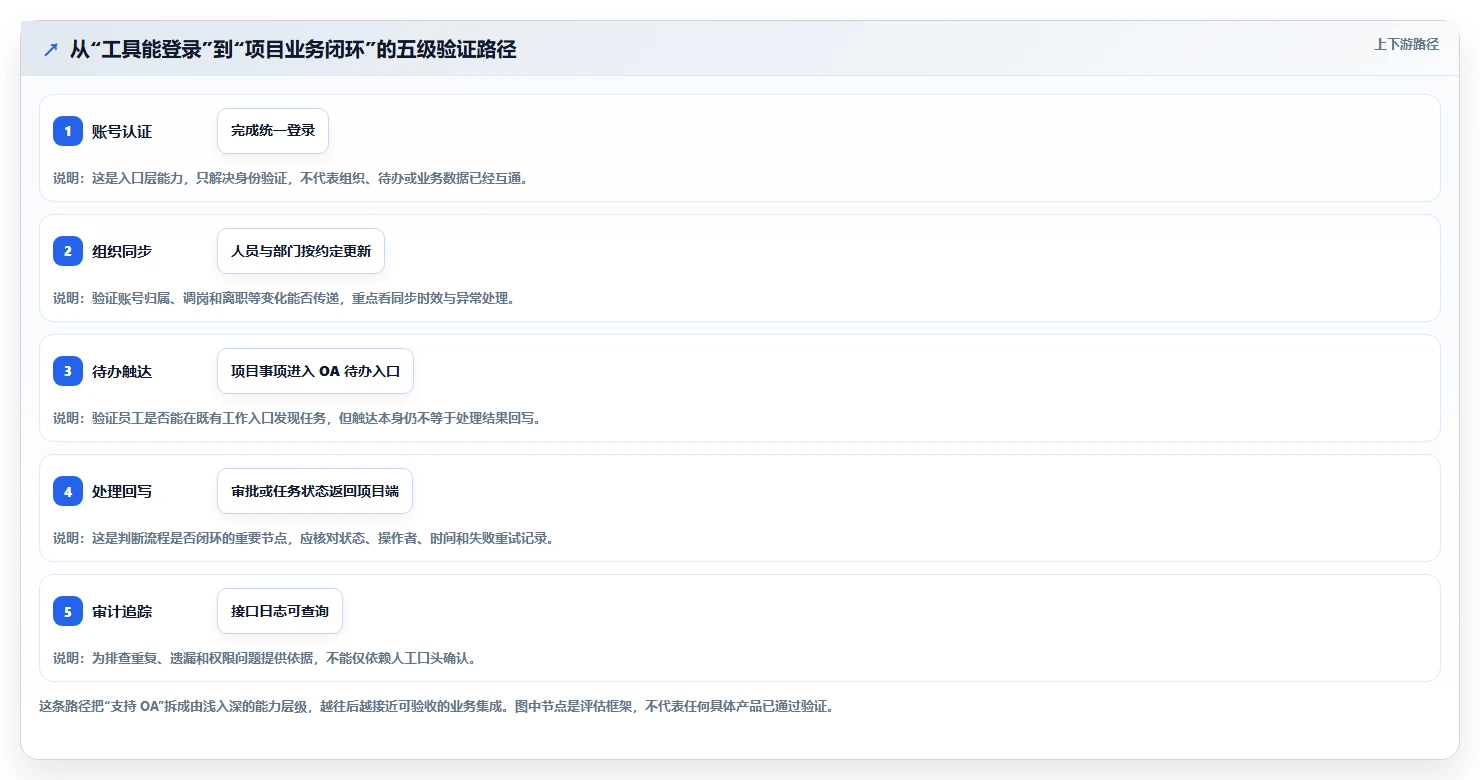Click step number 3 badge
This screenshot has height=780, width=1480.
click(68, 371)
